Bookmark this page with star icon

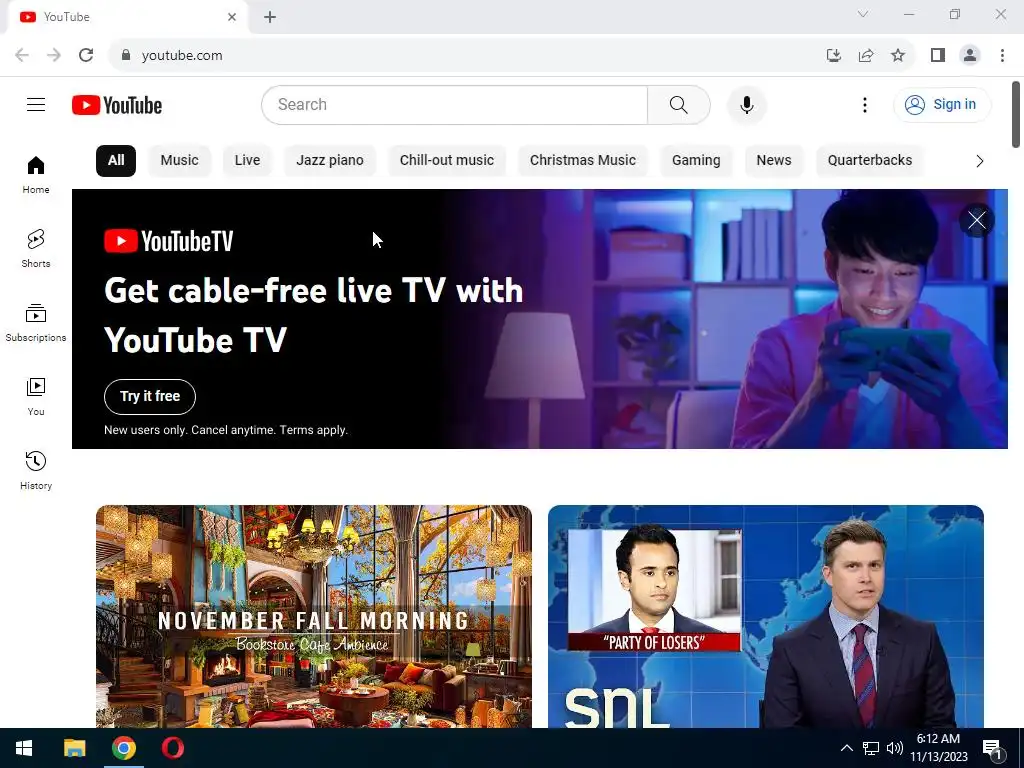pyautogui.click(x=898, y=56)
